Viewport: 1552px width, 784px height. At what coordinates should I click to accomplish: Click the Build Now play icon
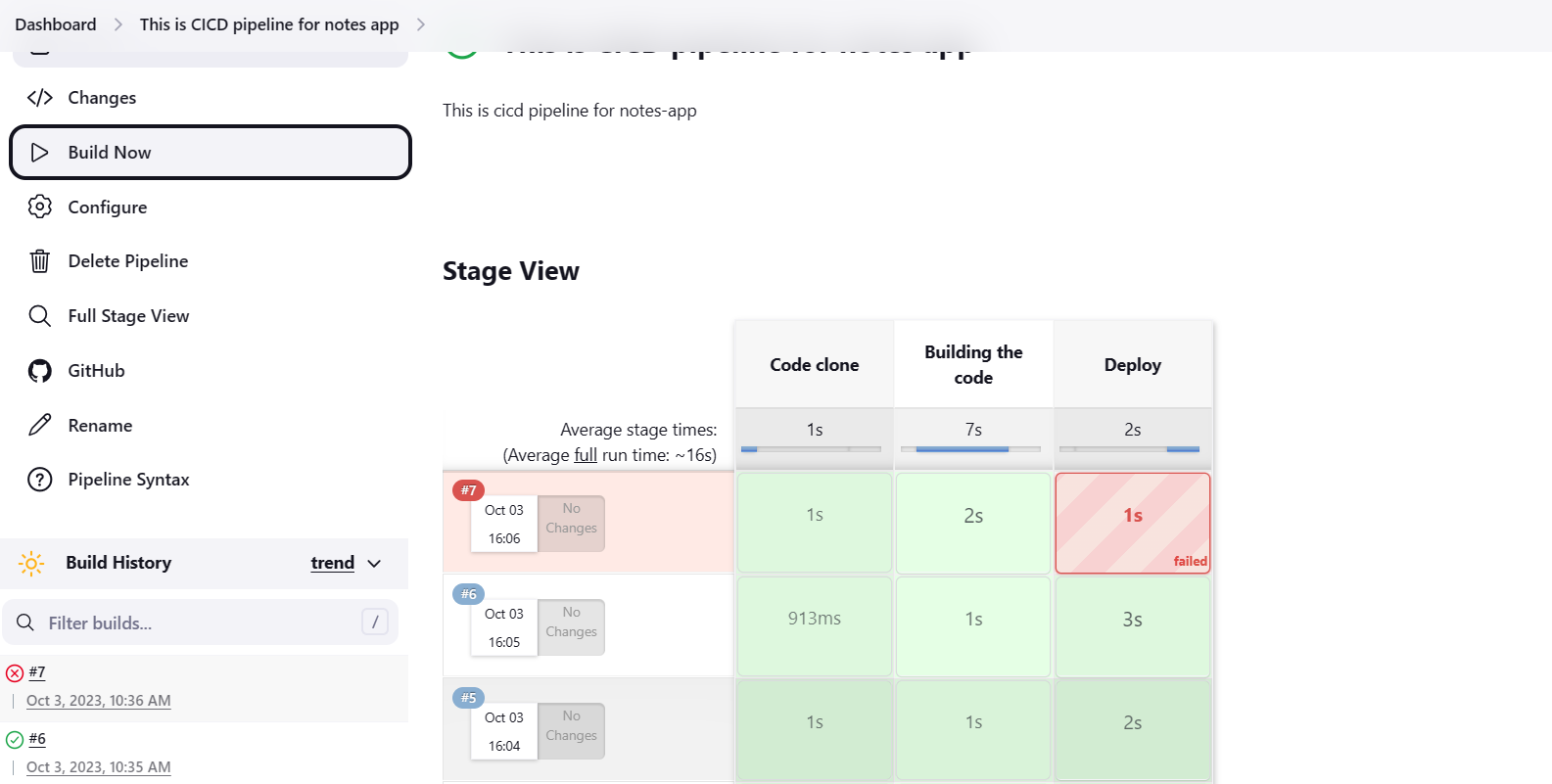point(40,153)
